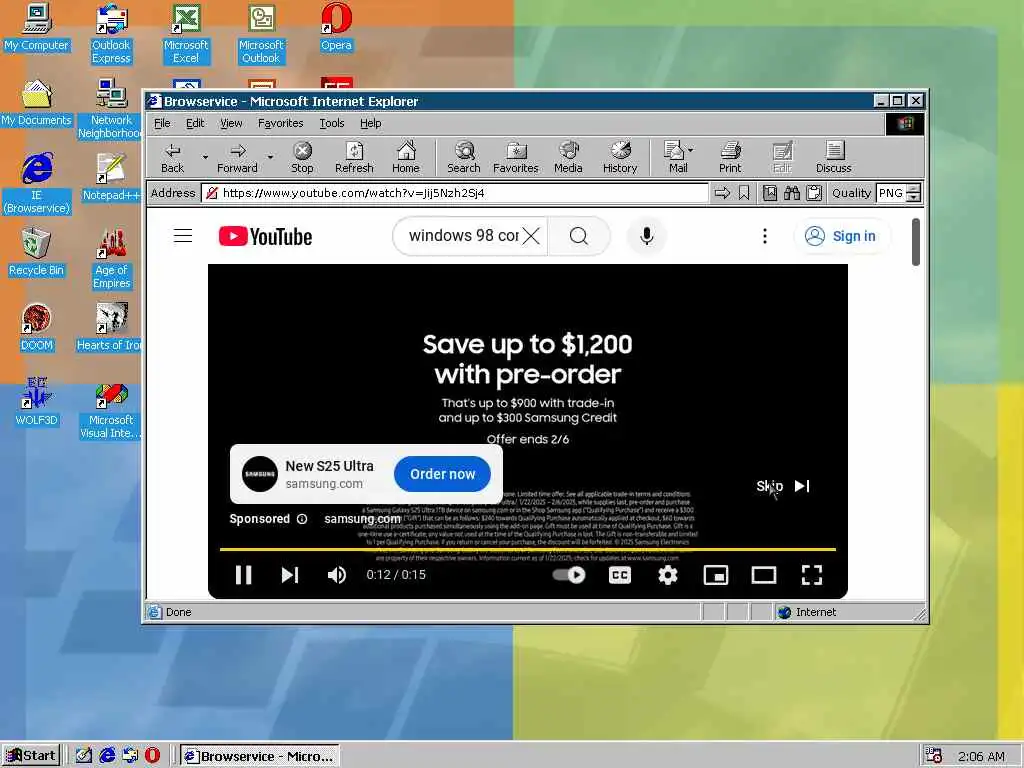Click the YouTube logo
Viewport: 1024px width, 768px height.
point(265,236)
